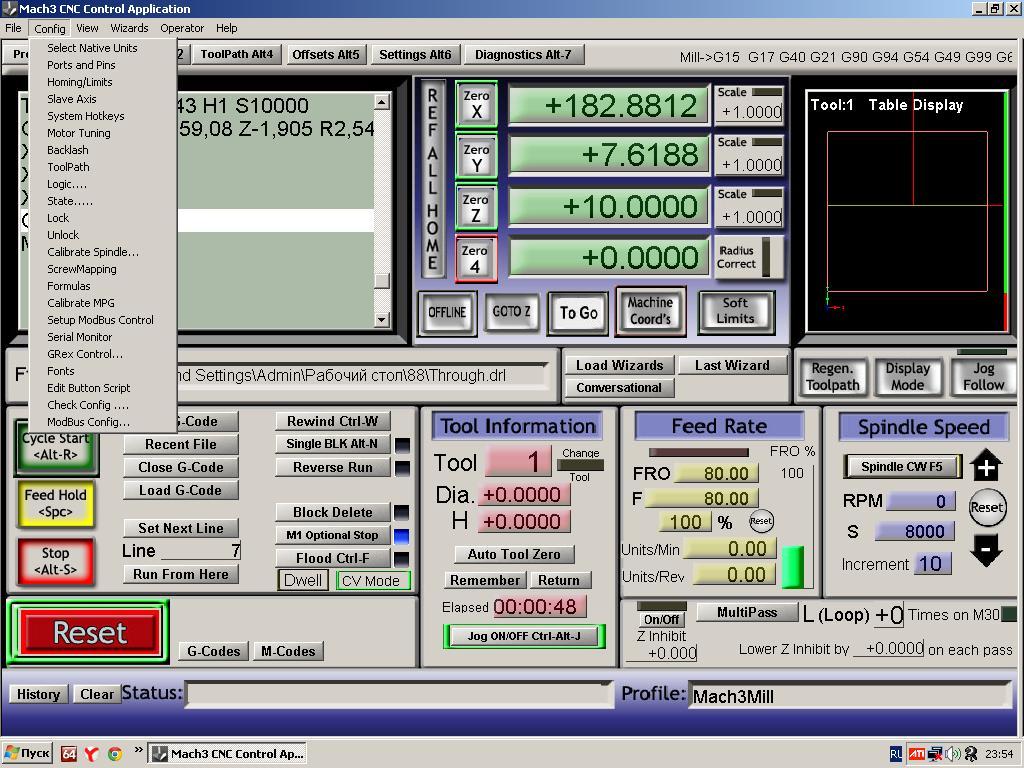
Task: Toggle Flood Ctrl-F coolant
Action: click(x=332, y=558)
